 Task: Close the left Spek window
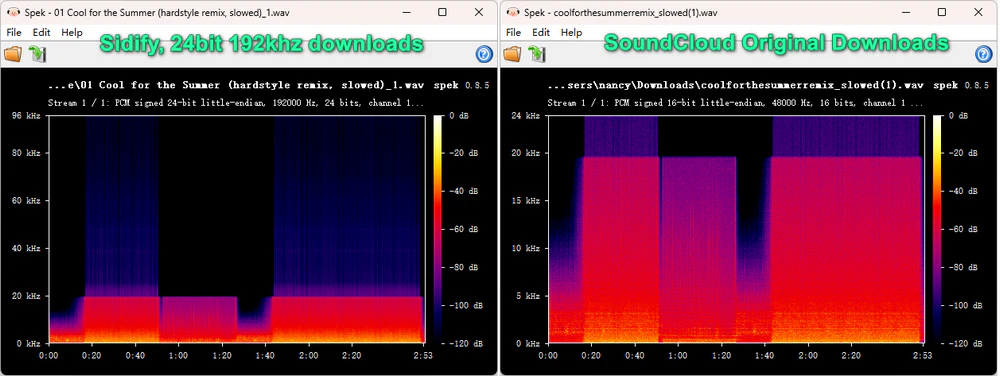click(479, 12)
